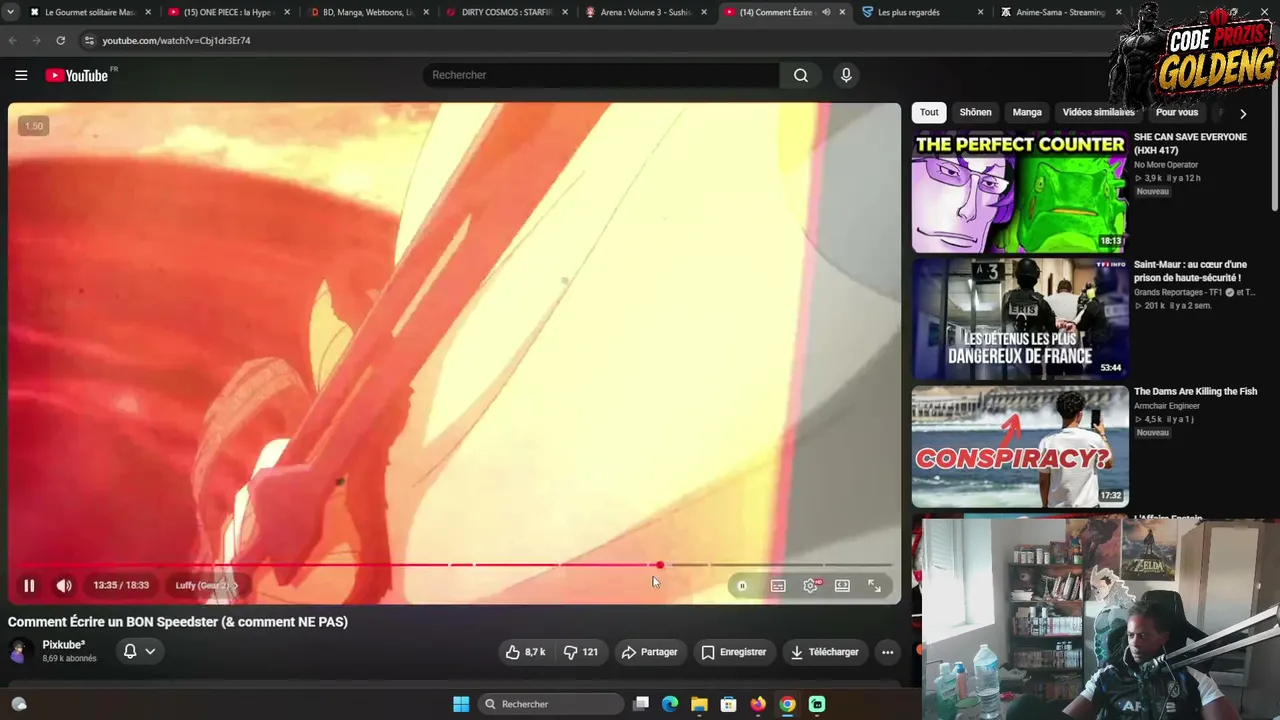Open Firefox from the taskbar
Image resolution: width=1280 pixels, height=720 pixels.
coord(758,704)
